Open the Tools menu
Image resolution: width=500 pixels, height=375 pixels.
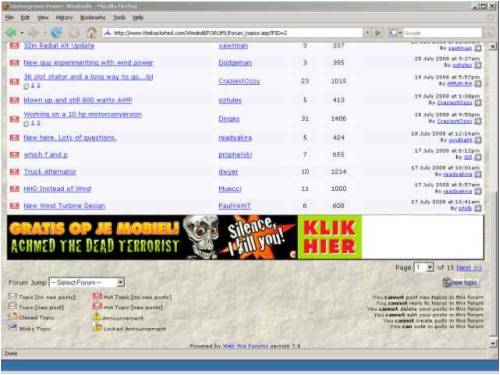(x=119, y=18)
